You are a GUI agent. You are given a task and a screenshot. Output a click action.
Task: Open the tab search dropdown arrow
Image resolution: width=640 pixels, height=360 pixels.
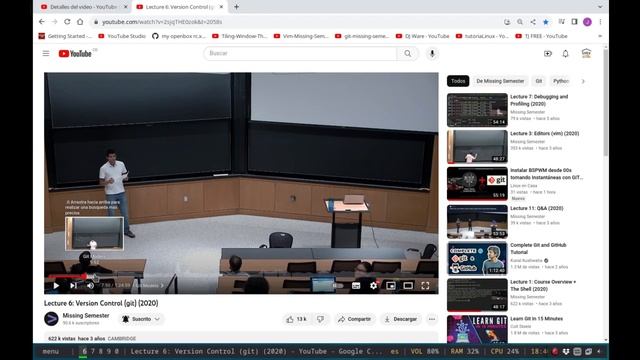click(x=600, y=7)
